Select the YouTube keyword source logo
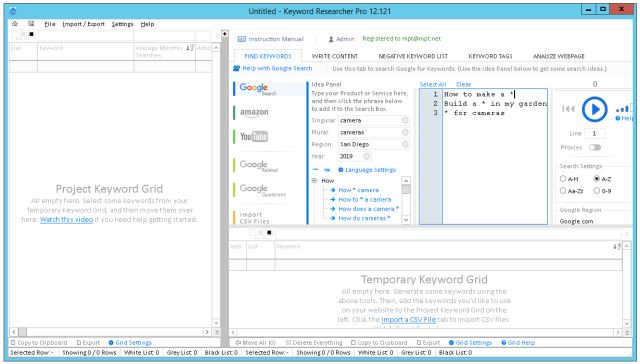 tap(253, 136)
